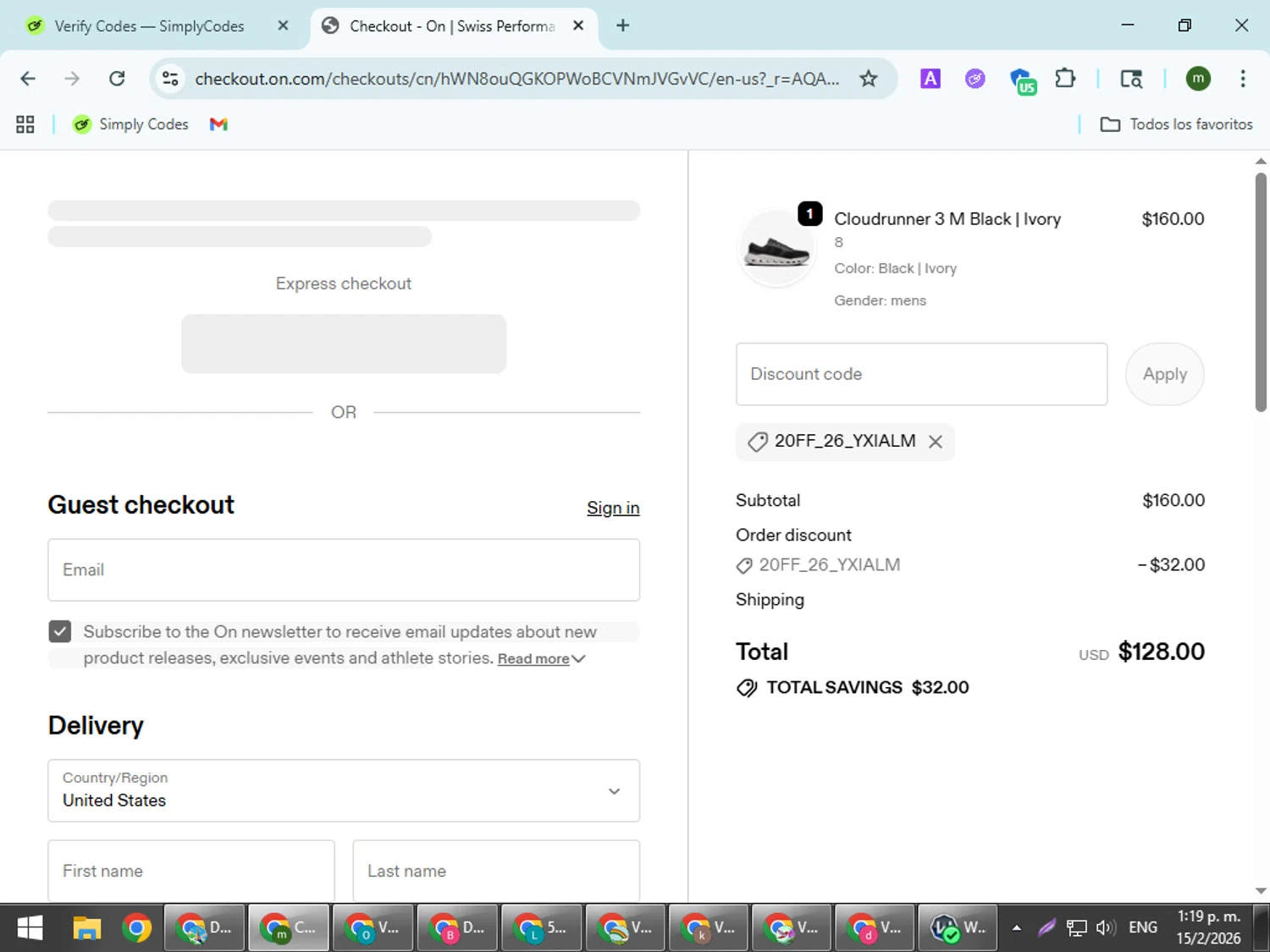This screenshot has width=1270, height=952.
Task: Open a new browser tab
Action: [x=623, y=26]
